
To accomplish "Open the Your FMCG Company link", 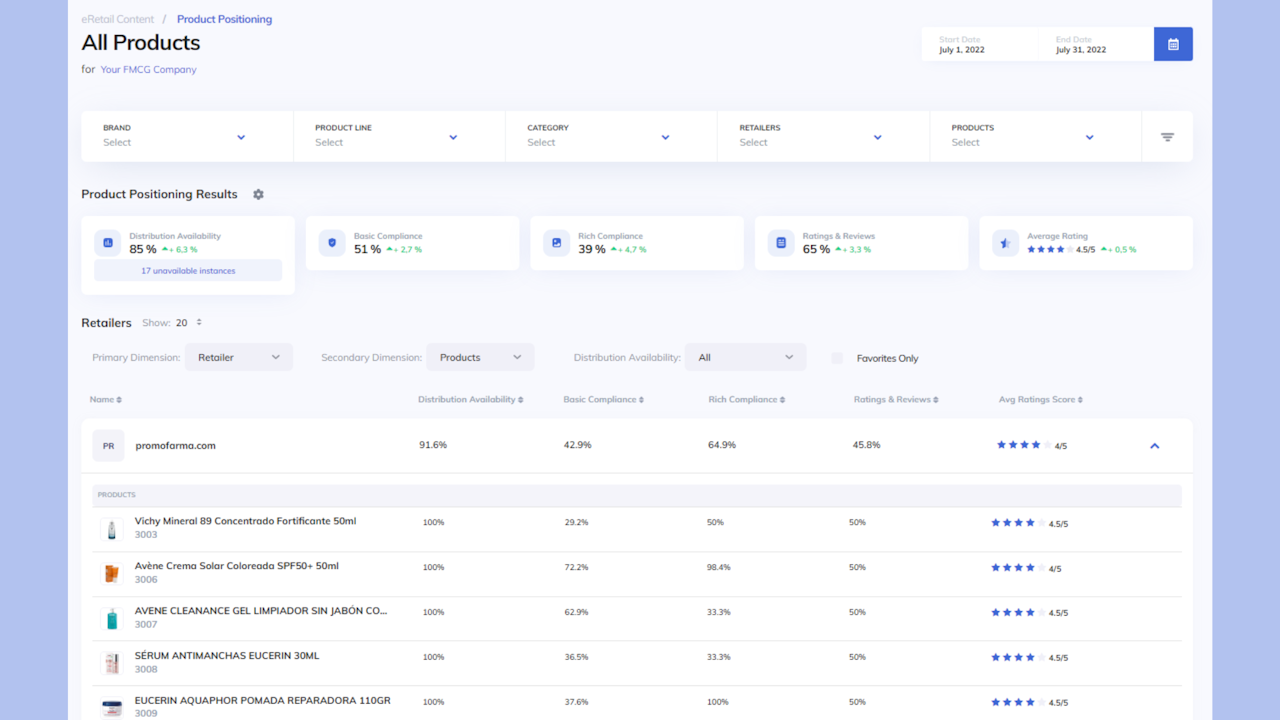I will tap(148, 70).
